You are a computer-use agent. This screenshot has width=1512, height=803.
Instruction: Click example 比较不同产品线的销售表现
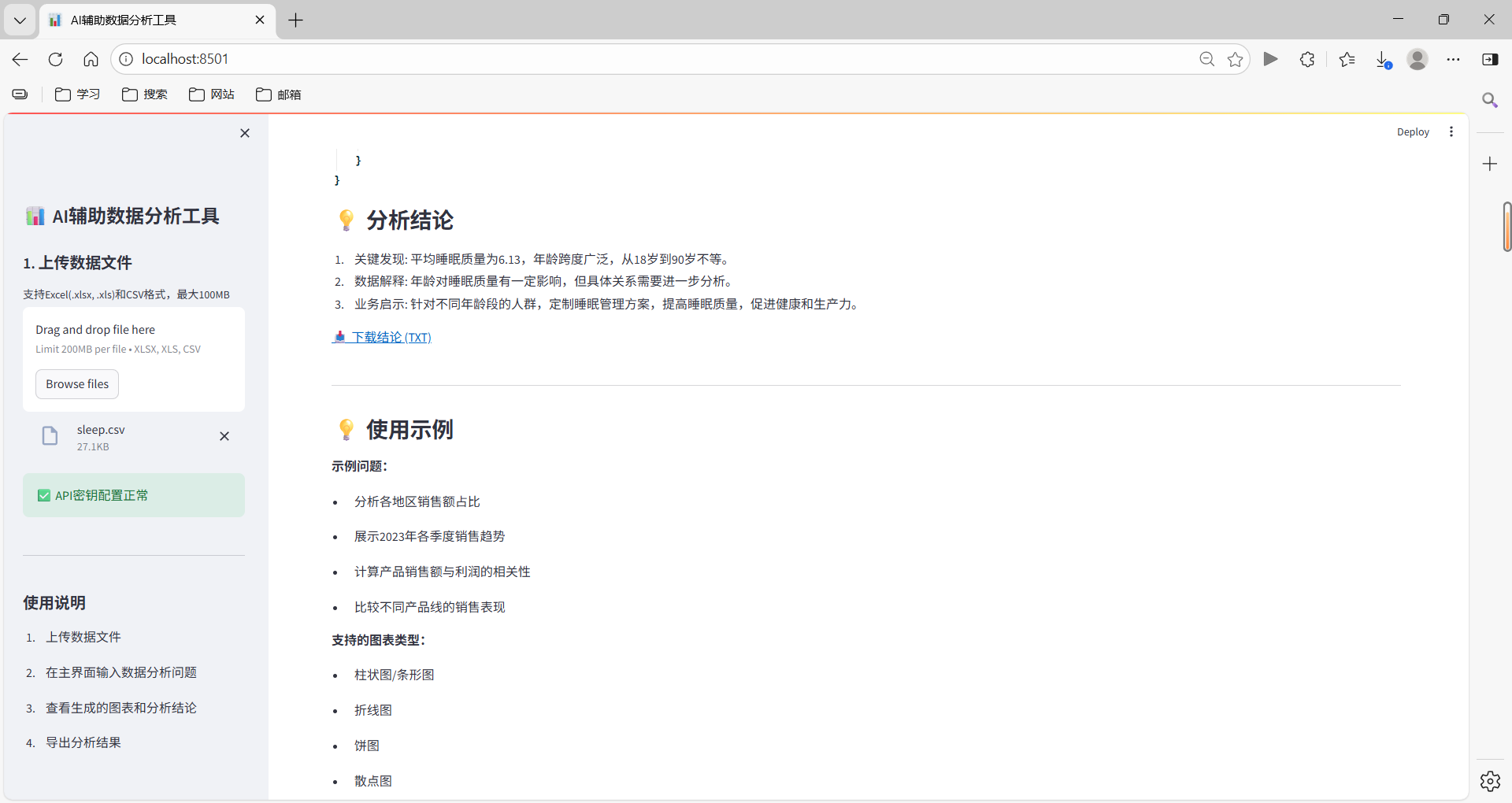[429, 607]
